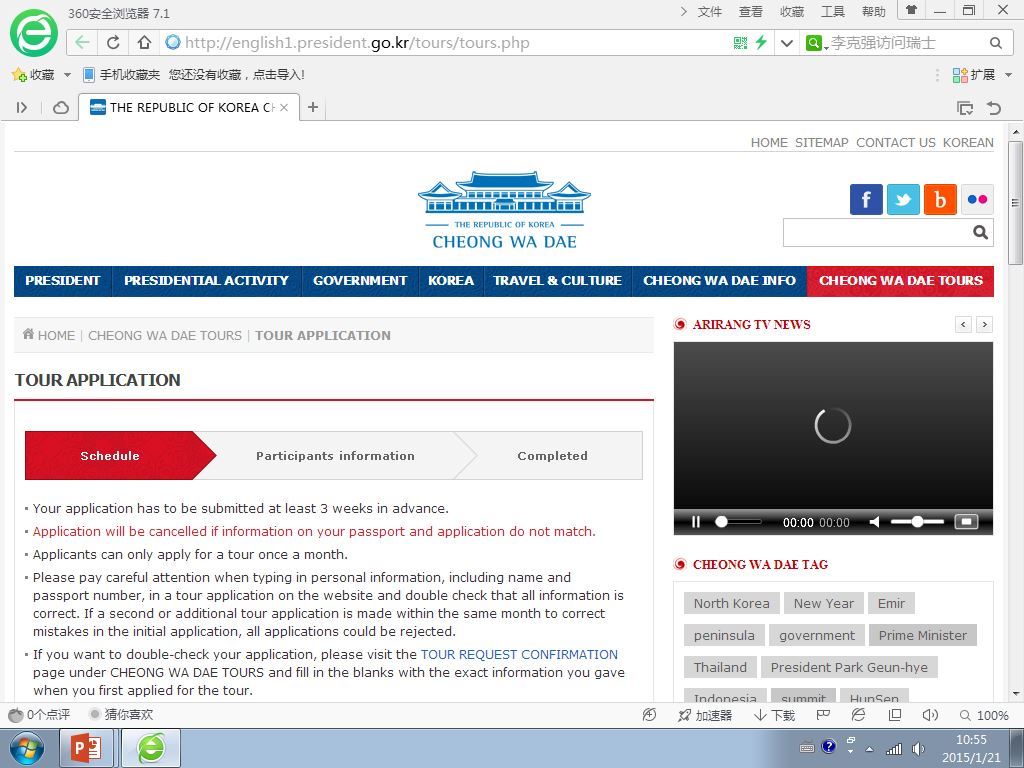Open the Windows Start button
1024x768 pixels.
point(26,748)
